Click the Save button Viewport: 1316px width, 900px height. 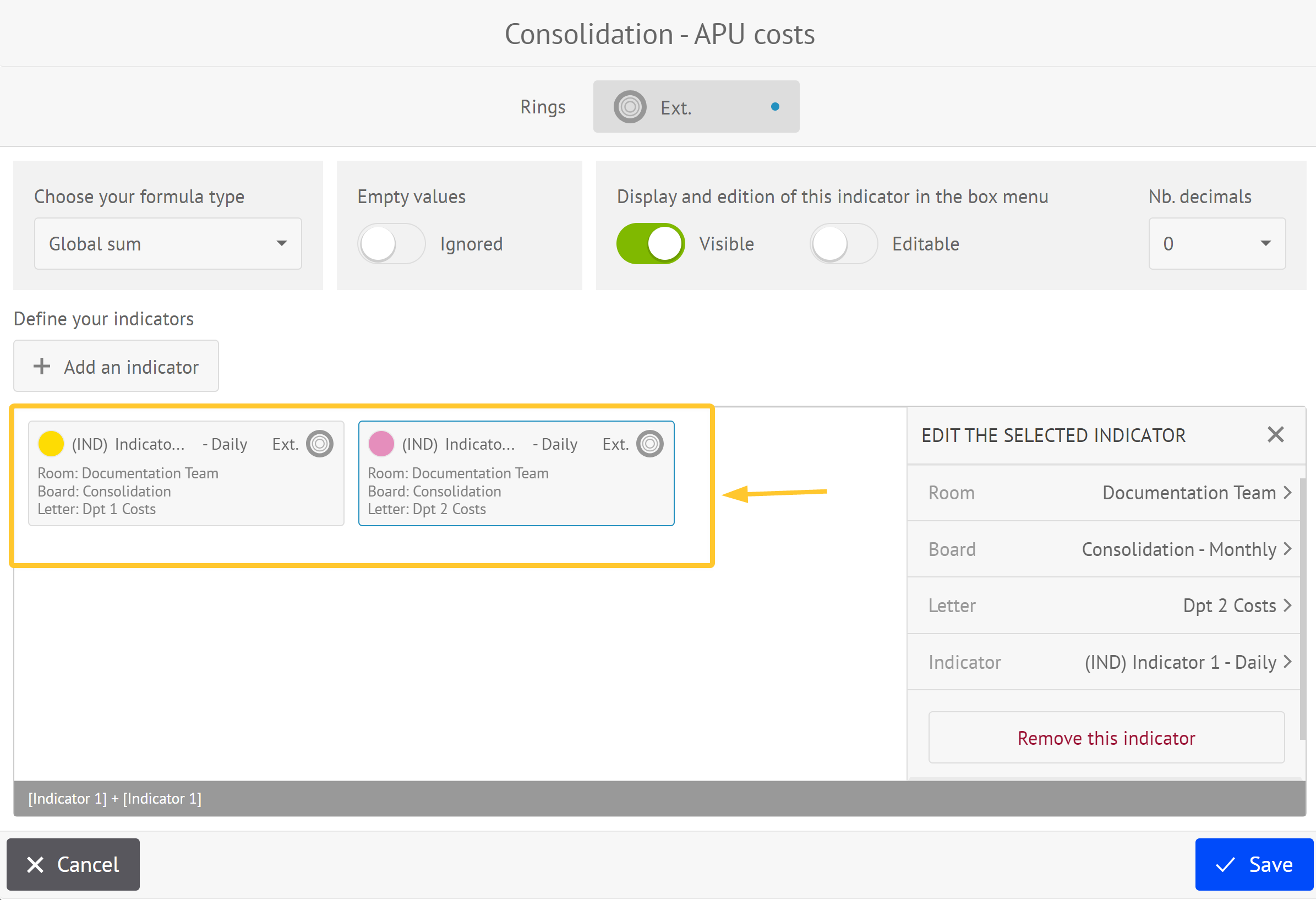1254,864
